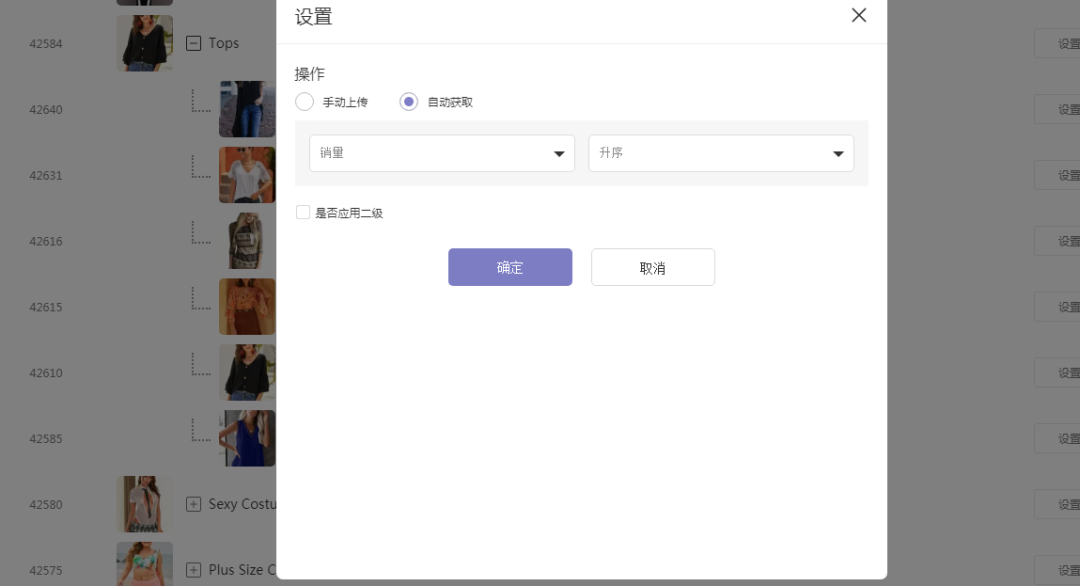Open the 销量 dropdown
The height and width of the screenshot is (586, 1080).
[441, 153]
